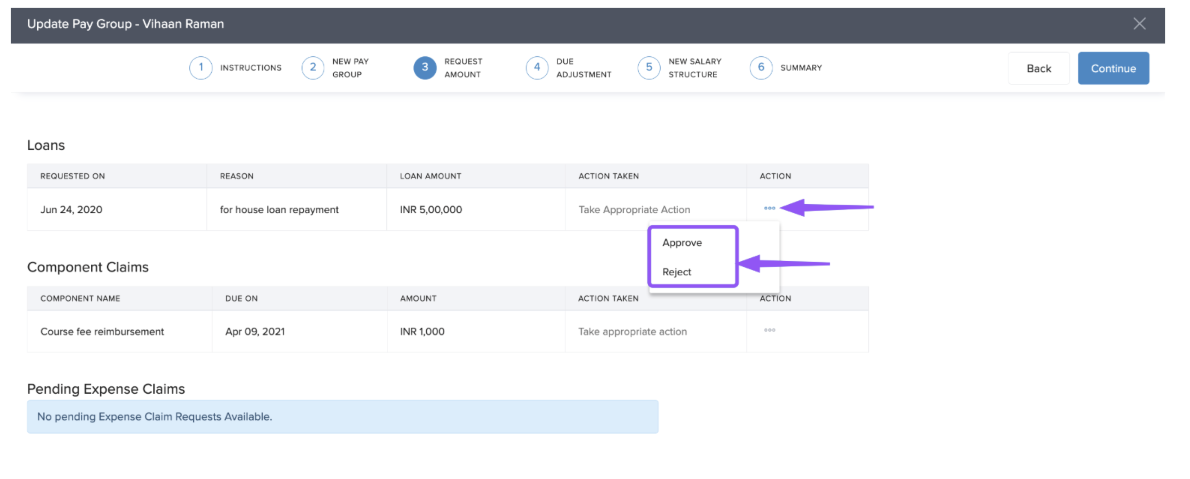Click the Course fee reimbursement component name

click(x=102, y=332)
